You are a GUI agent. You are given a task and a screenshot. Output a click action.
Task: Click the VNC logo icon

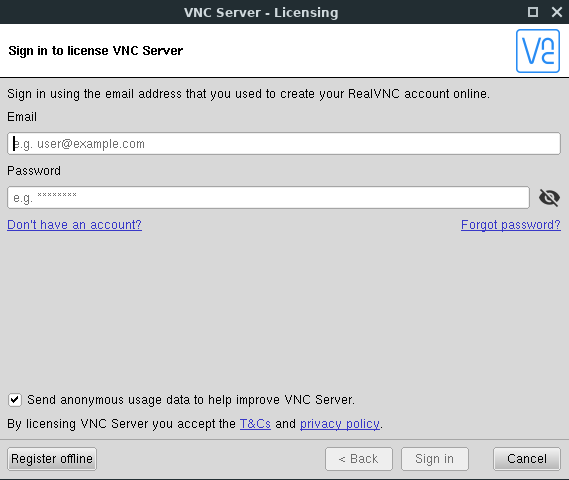pyautogui.click(x=538, y=51)
